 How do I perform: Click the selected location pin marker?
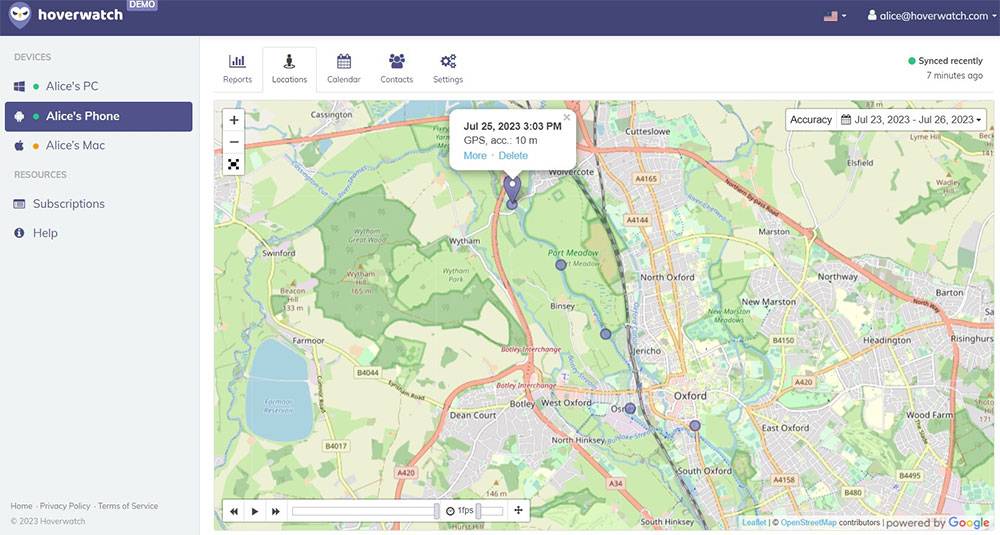512,188
